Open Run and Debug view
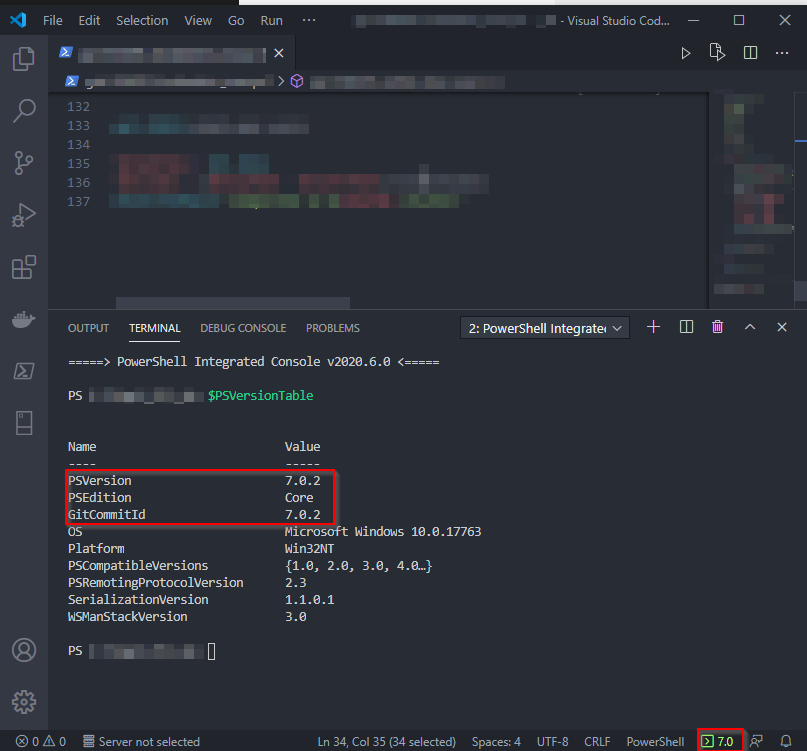807x751 pixels. [x=24, y=215]
